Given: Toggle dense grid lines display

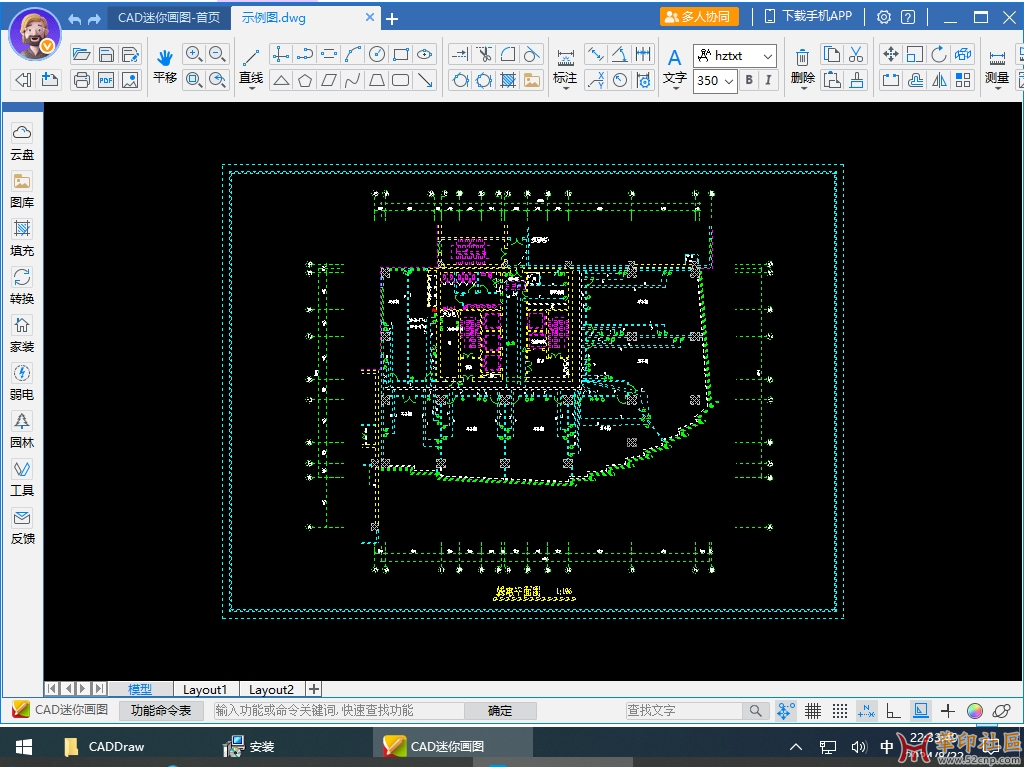Looking at the screenshot, I should pos(812,710).
